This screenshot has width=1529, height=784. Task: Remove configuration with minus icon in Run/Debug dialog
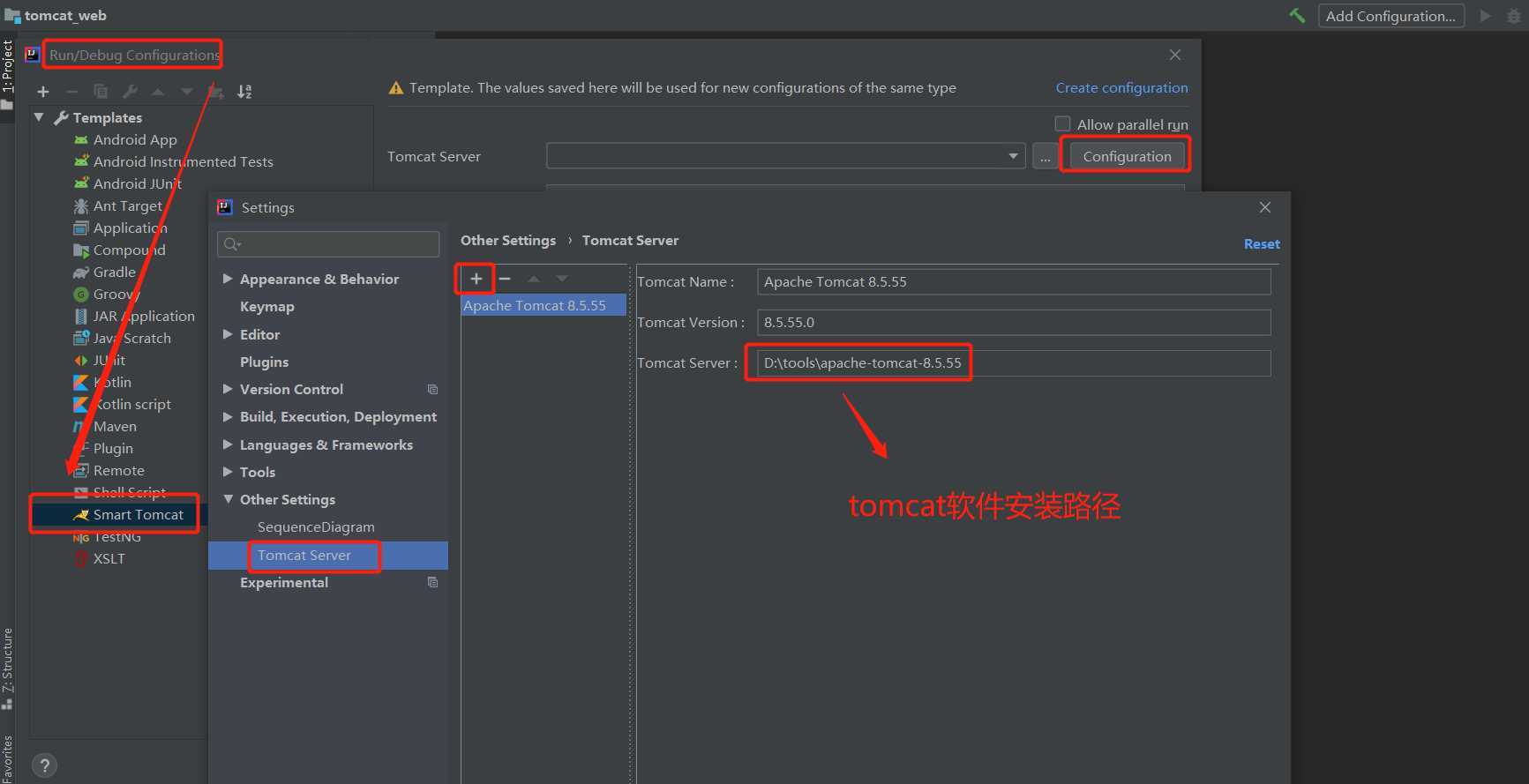point(72,92)
